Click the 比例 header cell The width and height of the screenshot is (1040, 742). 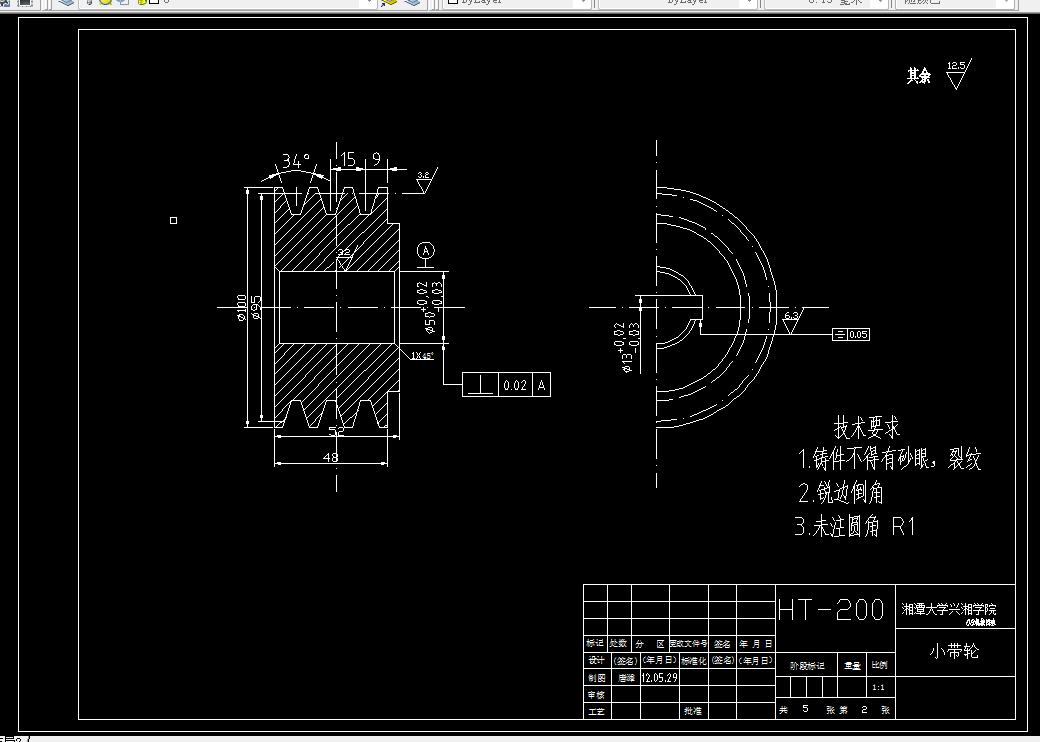click(x=879, y=665)
